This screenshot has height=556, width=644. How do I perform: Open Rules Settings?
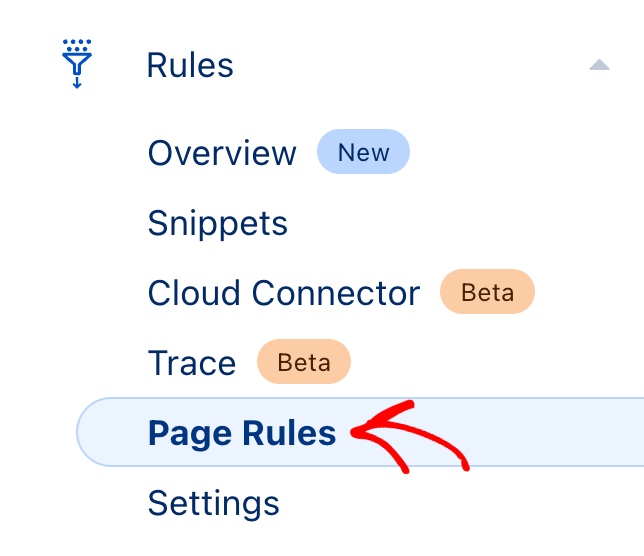pos(214,502)
